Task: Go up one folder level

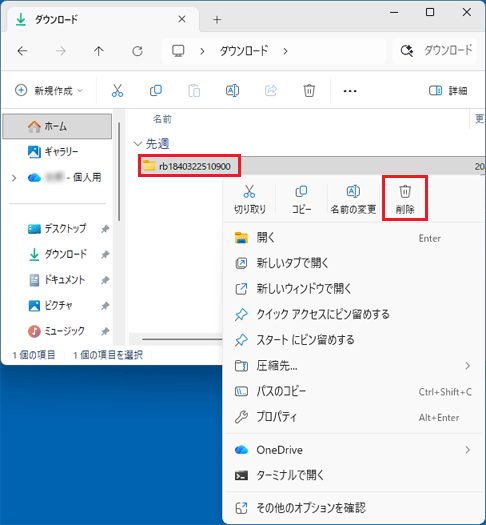Action: click(x=99, y=51)
